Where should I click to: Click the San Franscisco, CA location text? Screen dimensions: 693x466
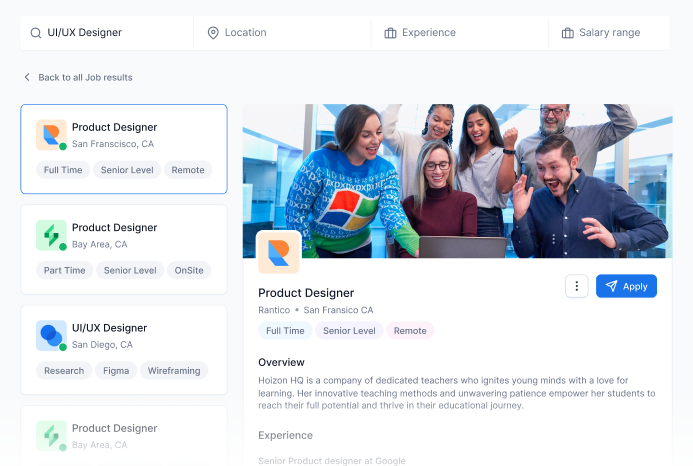(x=113, y=144)
